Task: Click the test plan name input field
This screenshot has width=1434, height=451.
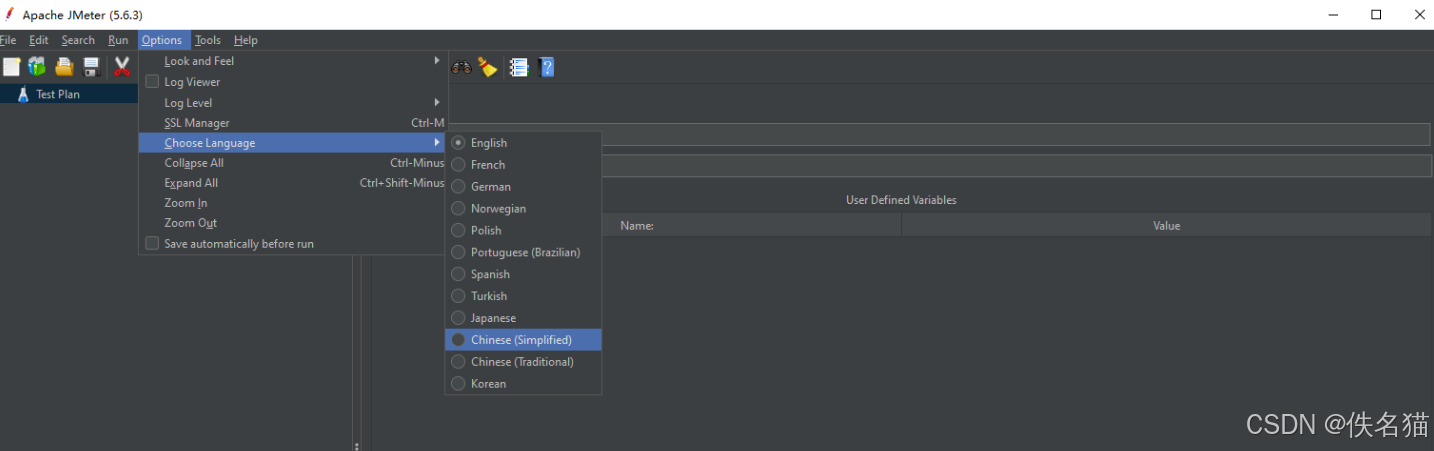Action: tap(1016, 135)
